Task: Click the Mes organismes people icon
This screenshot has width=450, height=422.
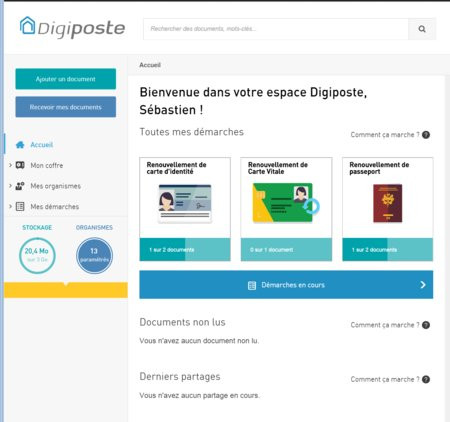Action: 20,186
